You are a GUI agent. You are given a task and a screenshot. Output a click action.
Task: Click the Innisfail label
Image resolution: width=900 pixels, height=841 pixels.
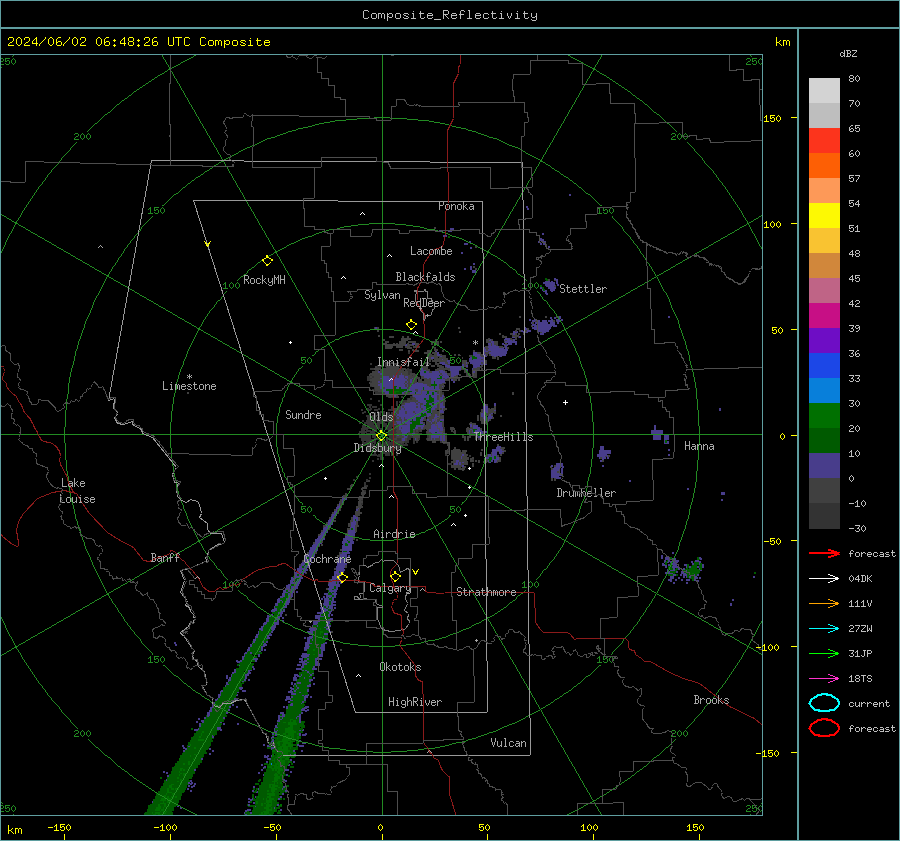click(404, 362)
